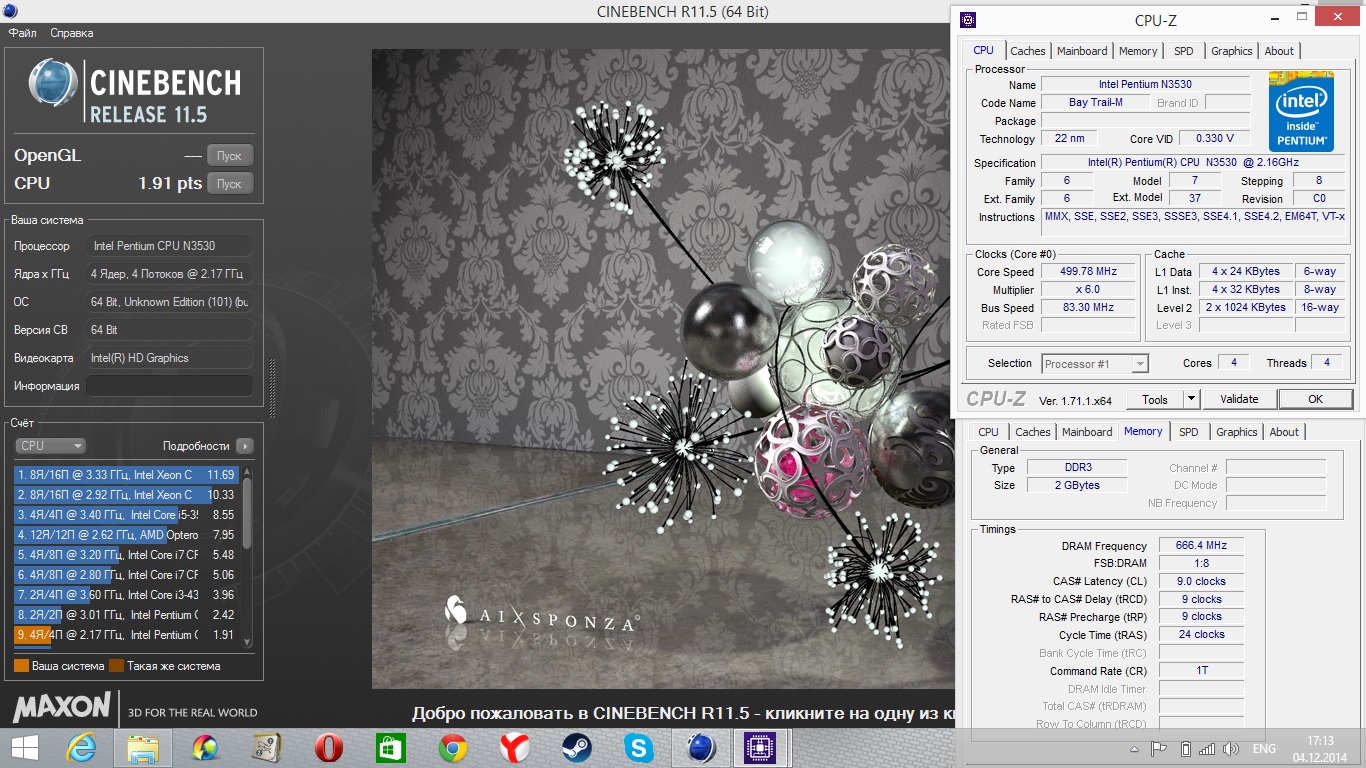Open the CPU ranking filter dropdown
Screen dimensions: 1366x768
coord(50,446)
